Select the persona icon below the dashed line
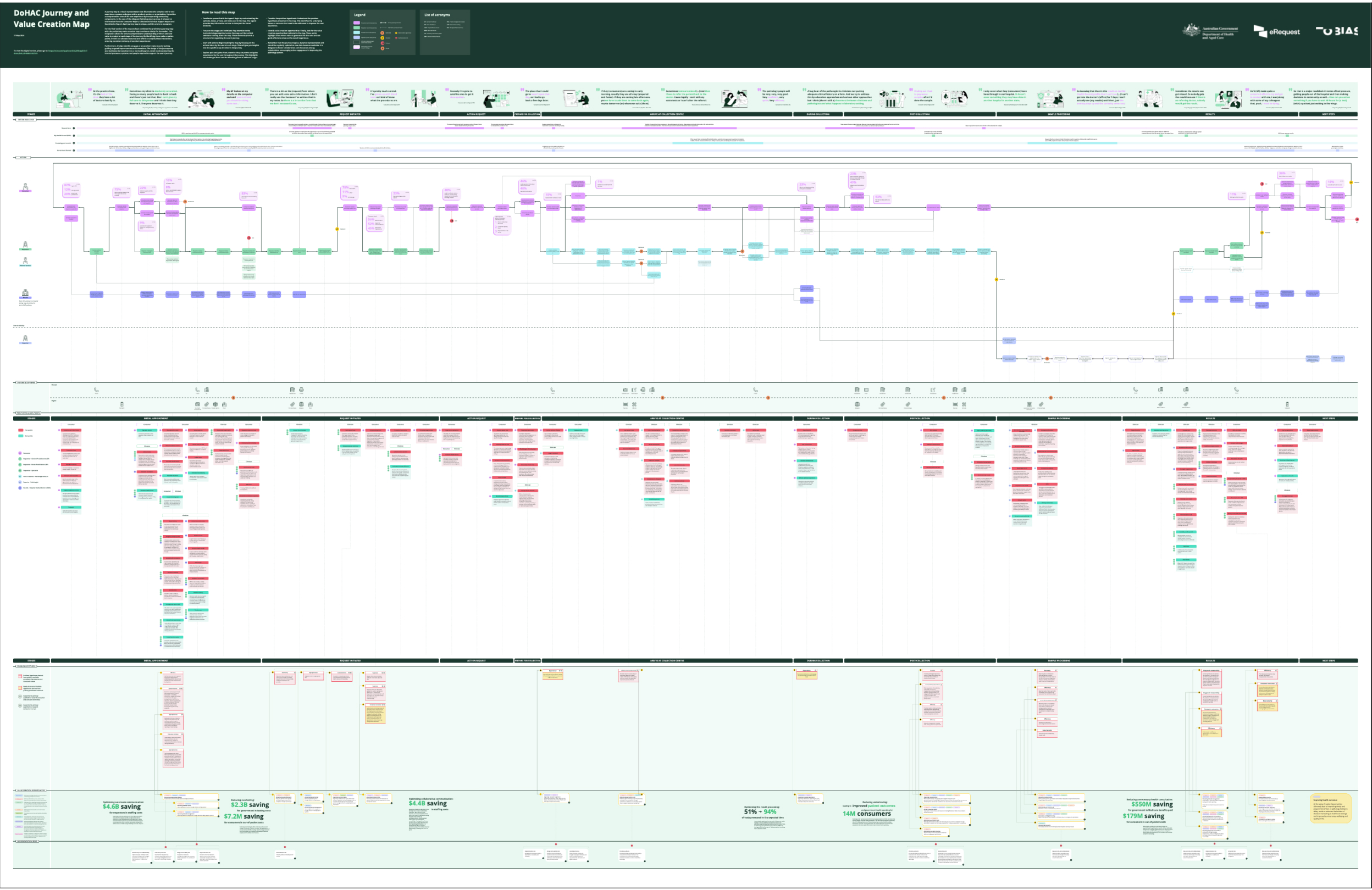 [25, 340]
